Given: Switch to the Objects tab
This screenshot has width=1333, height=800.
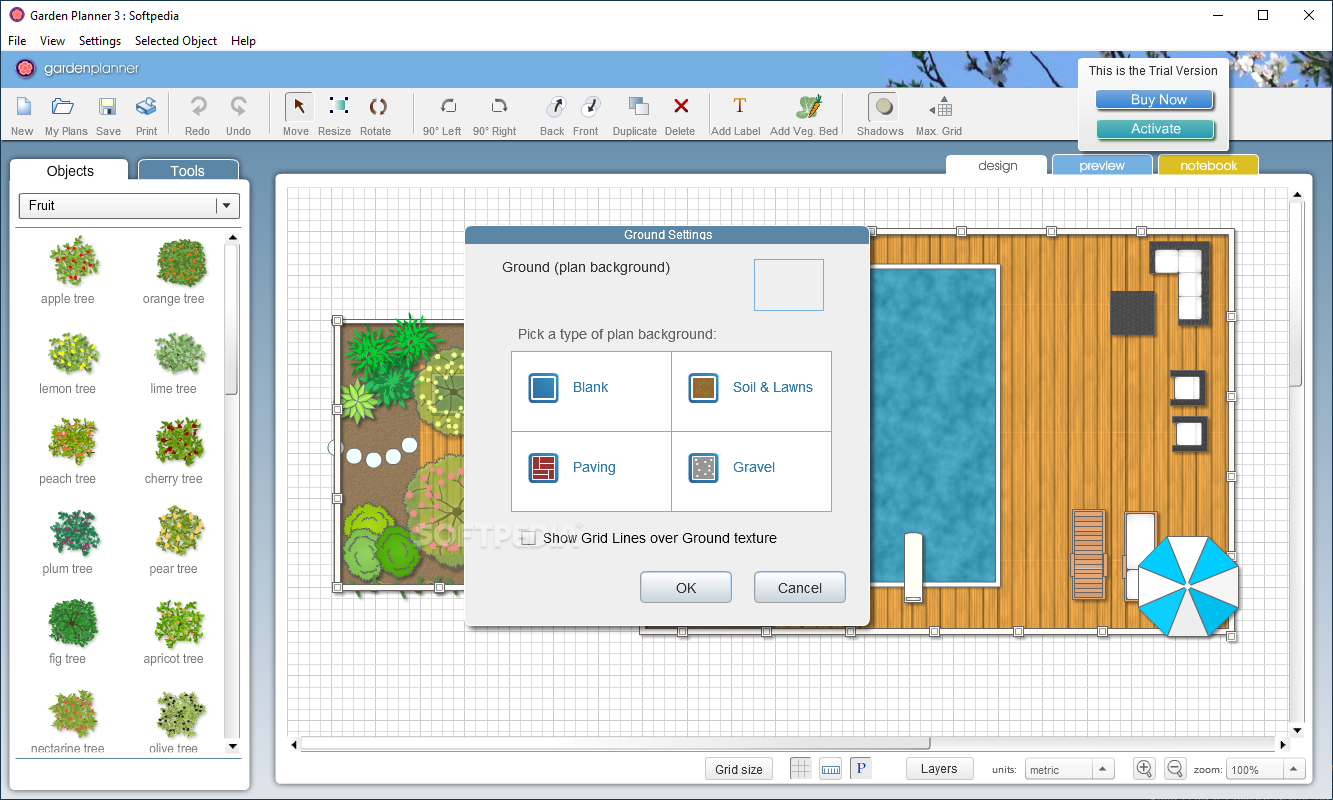Looking at the screenshot, I should (x=70, y=171).
